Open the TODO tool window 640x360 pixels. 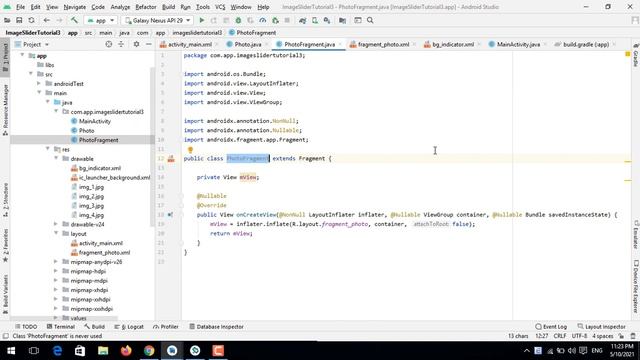pos(26,327)
